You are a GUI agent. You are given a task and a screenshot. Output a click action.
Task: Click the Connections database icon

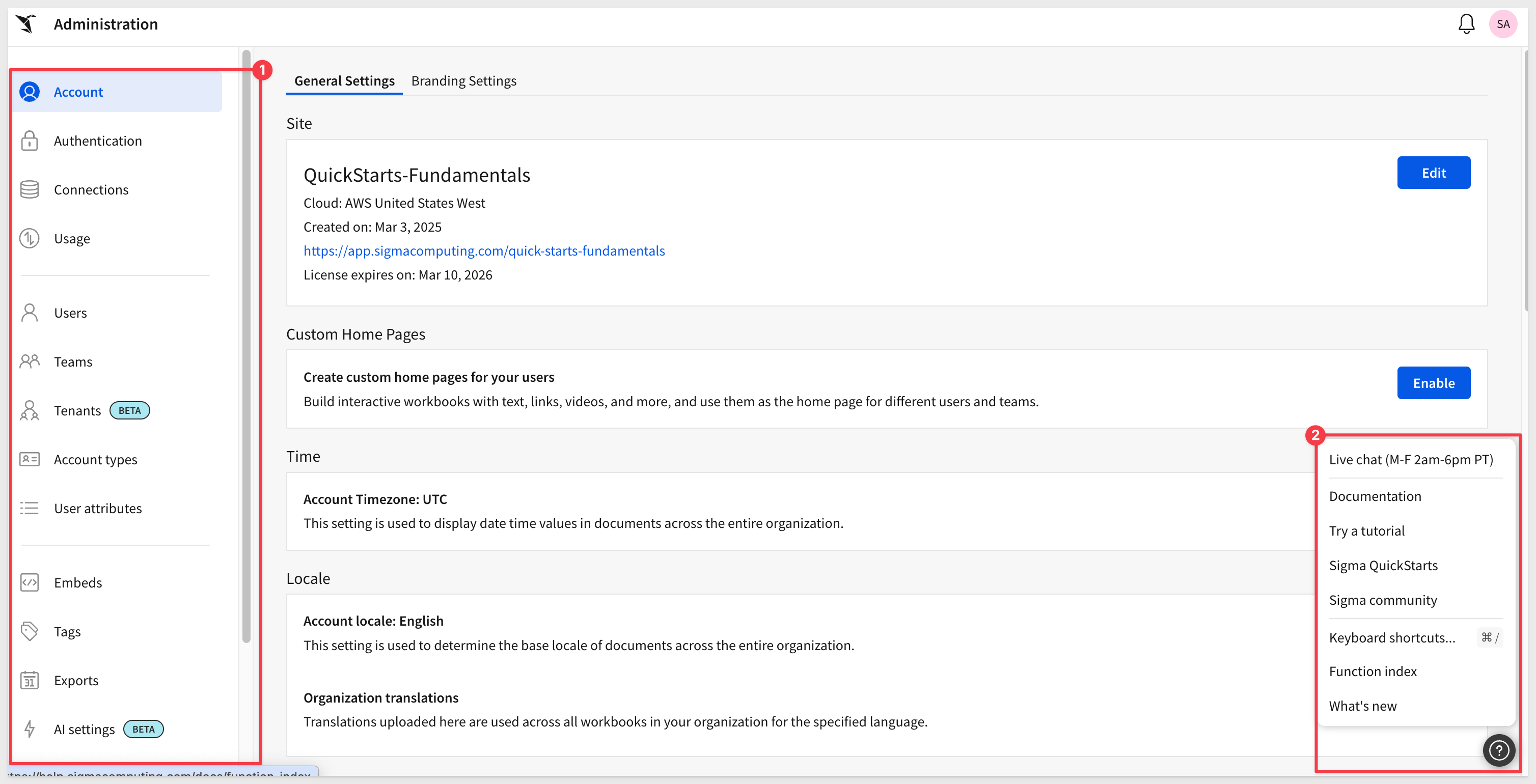[x=29, y=189]
